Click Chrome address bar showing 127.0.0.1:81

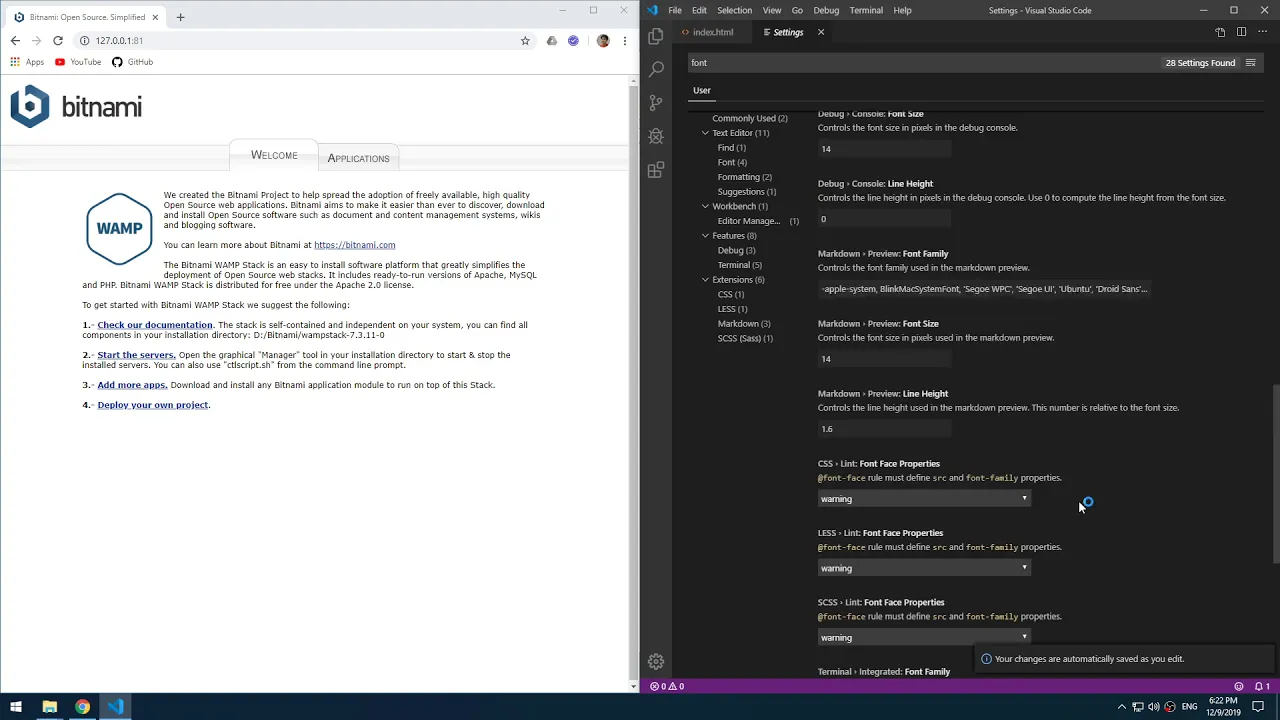click(x=300, y=41)
